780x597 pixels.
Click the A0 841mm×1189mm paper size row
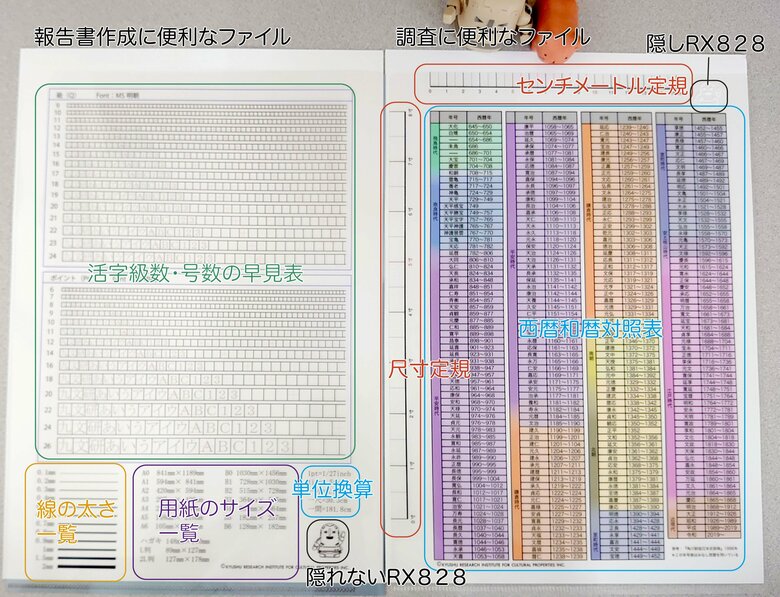point(172,471)
